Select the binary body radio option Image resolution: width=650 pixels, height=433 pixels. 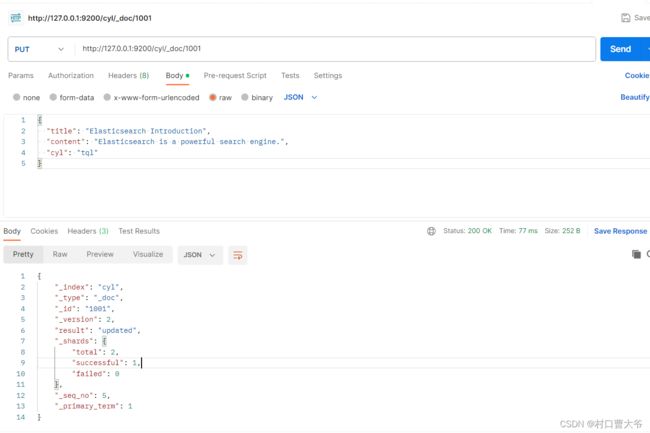[245, 97]
